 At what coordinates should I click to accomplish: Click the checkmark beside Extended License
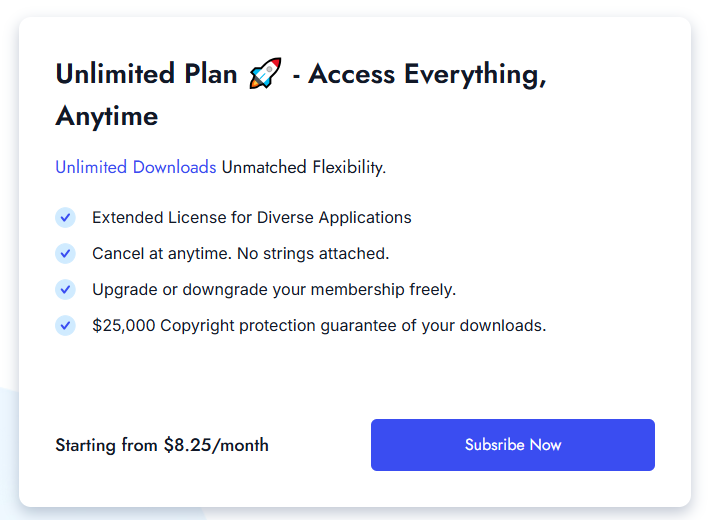click(x=65, y=217)
